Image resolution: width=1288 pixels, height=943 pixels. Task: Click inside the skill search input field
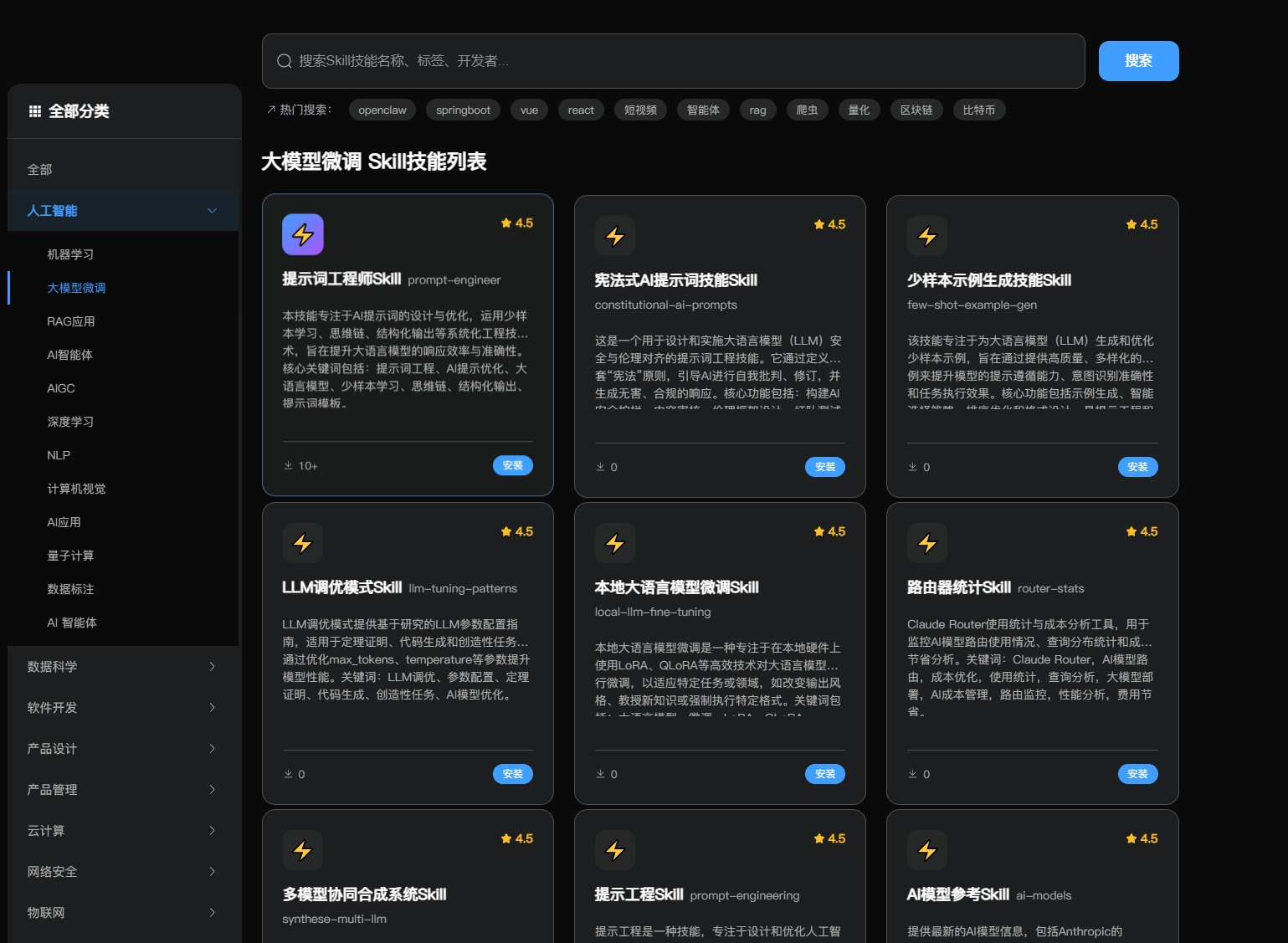click(670, 60)
